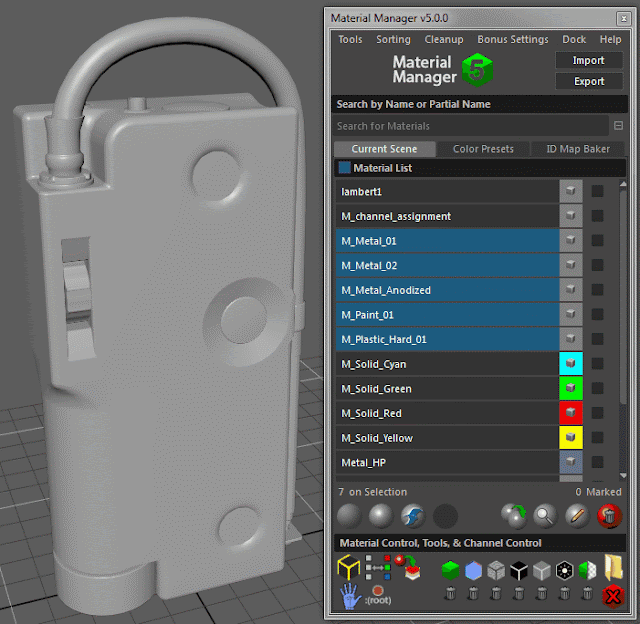The height and width of the screenshot is (624, 640).
Task: Mark the lambert1 material checkbox
Action: click(598, 191)
